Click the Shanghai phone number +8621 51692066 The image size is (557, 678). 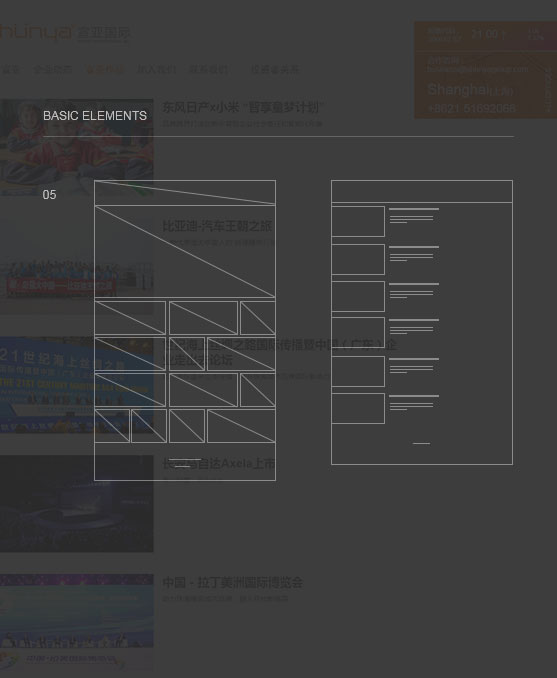pyautogui.click(x=472, y=108)
